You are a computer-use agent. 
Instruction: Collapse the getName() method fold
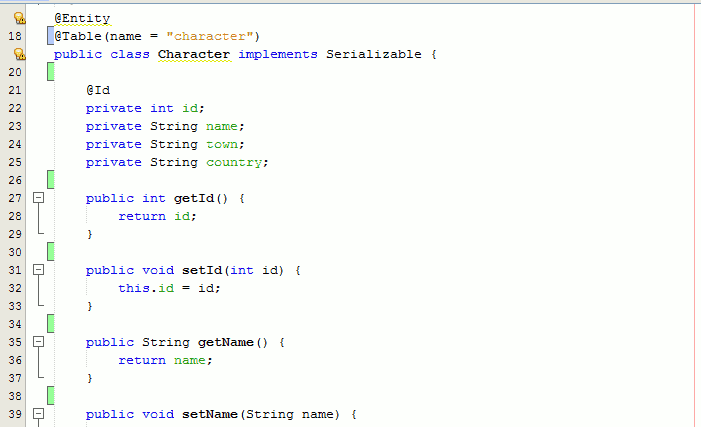tap(39, 342)
